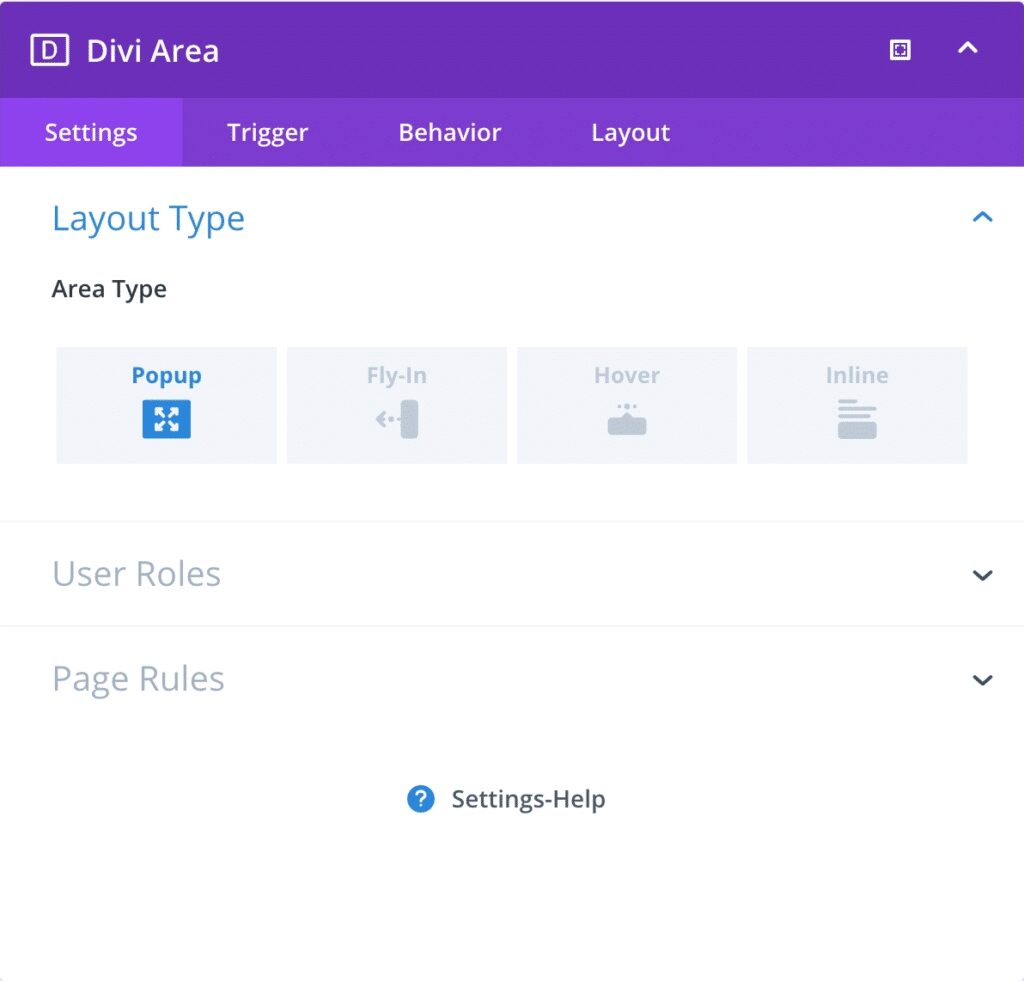Open the Trigger tab
Screen dimensions: 1024x981
pos(267,133)
